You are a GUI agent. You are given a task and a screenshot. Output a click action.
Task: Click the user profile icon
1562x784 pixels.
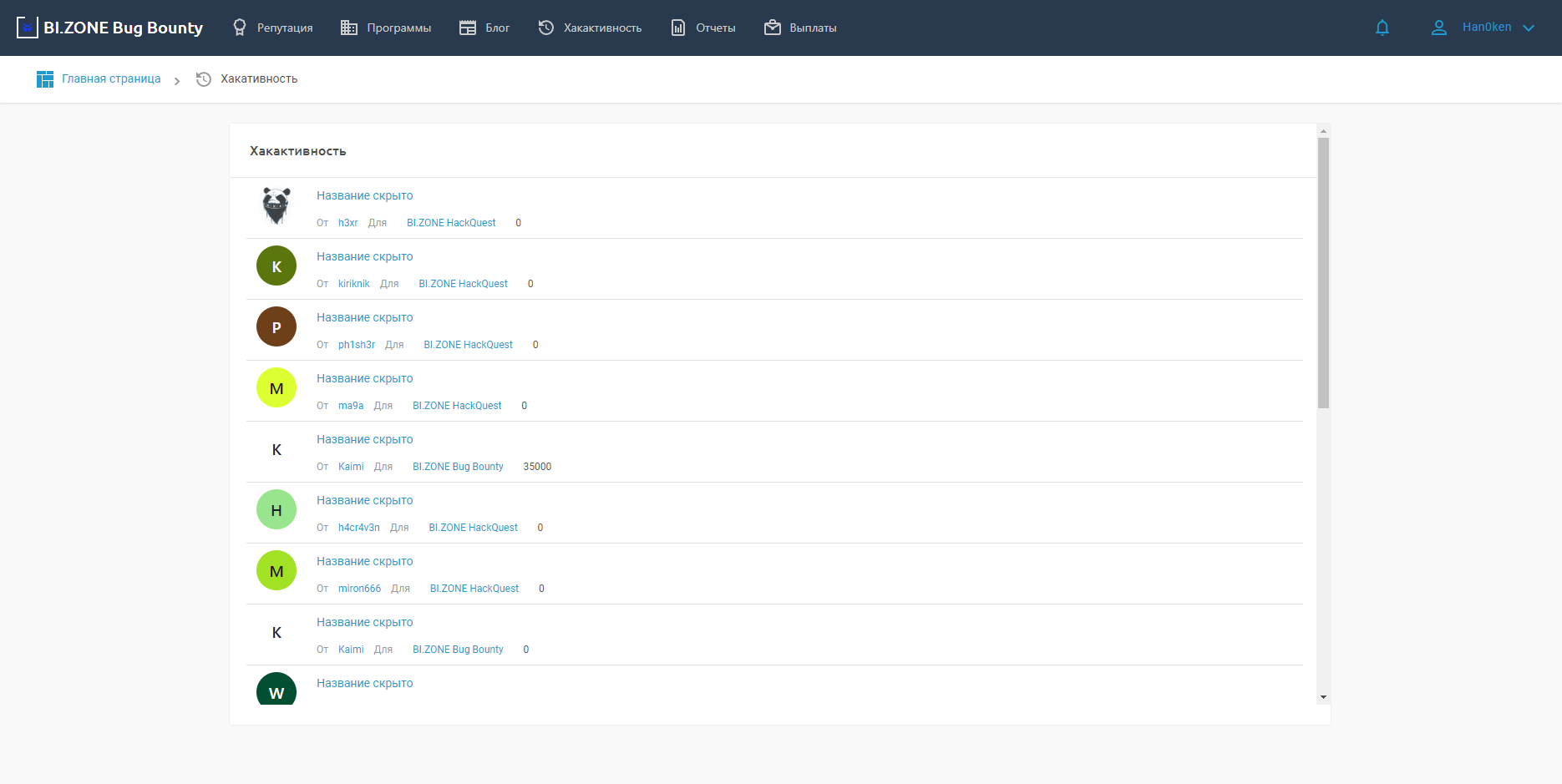coord(1438,28)
